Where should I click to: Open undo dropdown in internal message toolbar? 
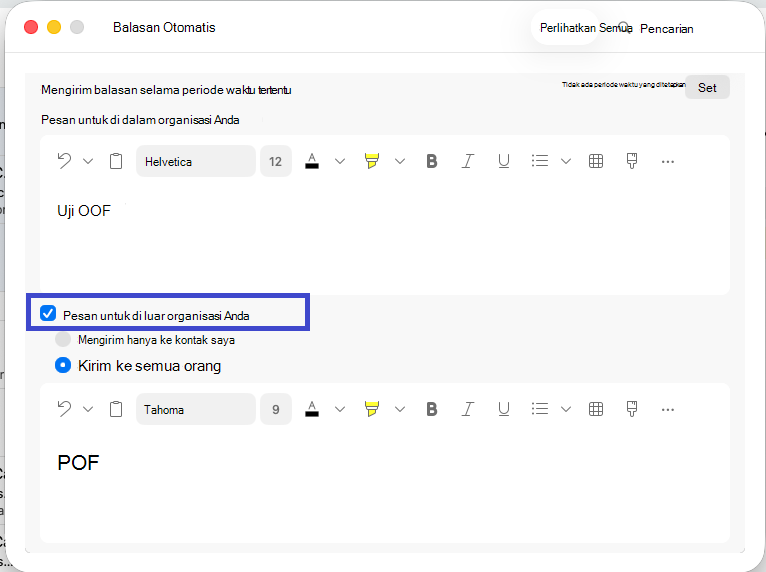(x=88, y=161)
